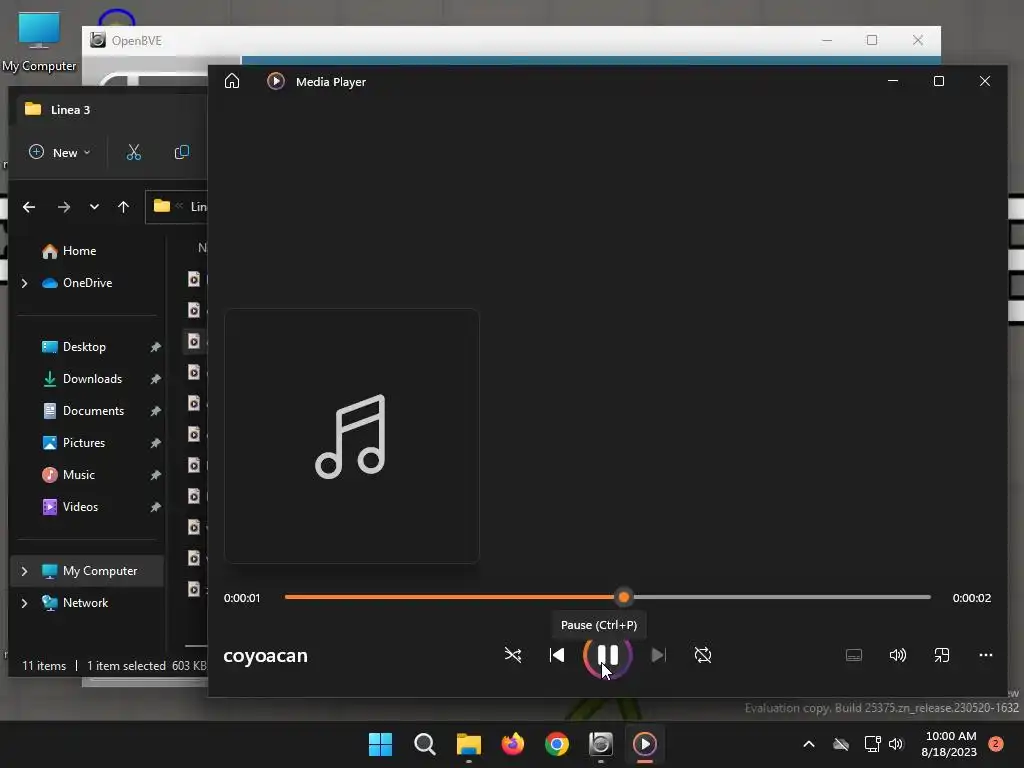Click the Linea 3 window title
Screen dimensions: 1024x768
(71, 110)
